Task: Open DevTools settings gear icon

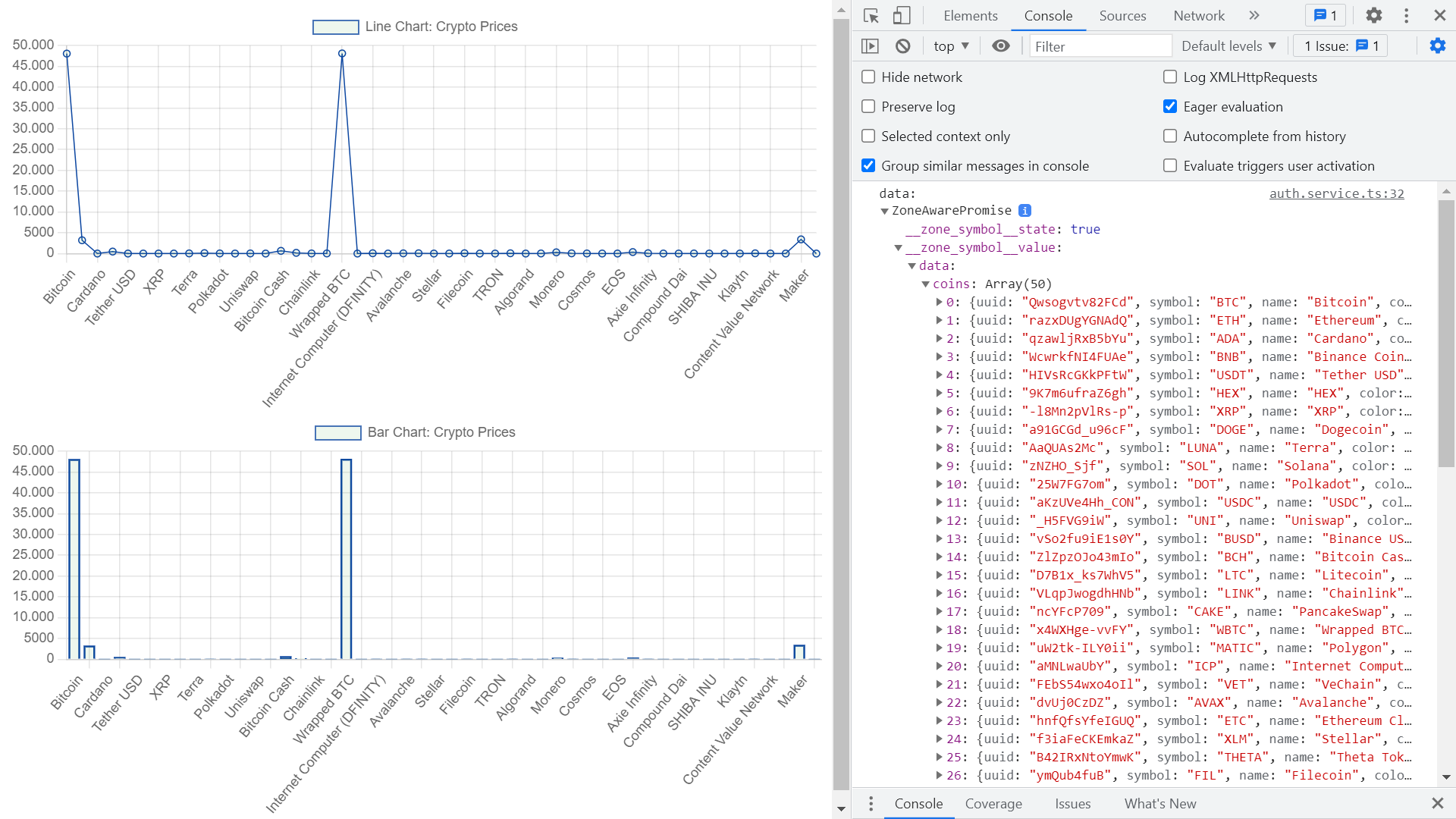Action: click(1374, 16)
